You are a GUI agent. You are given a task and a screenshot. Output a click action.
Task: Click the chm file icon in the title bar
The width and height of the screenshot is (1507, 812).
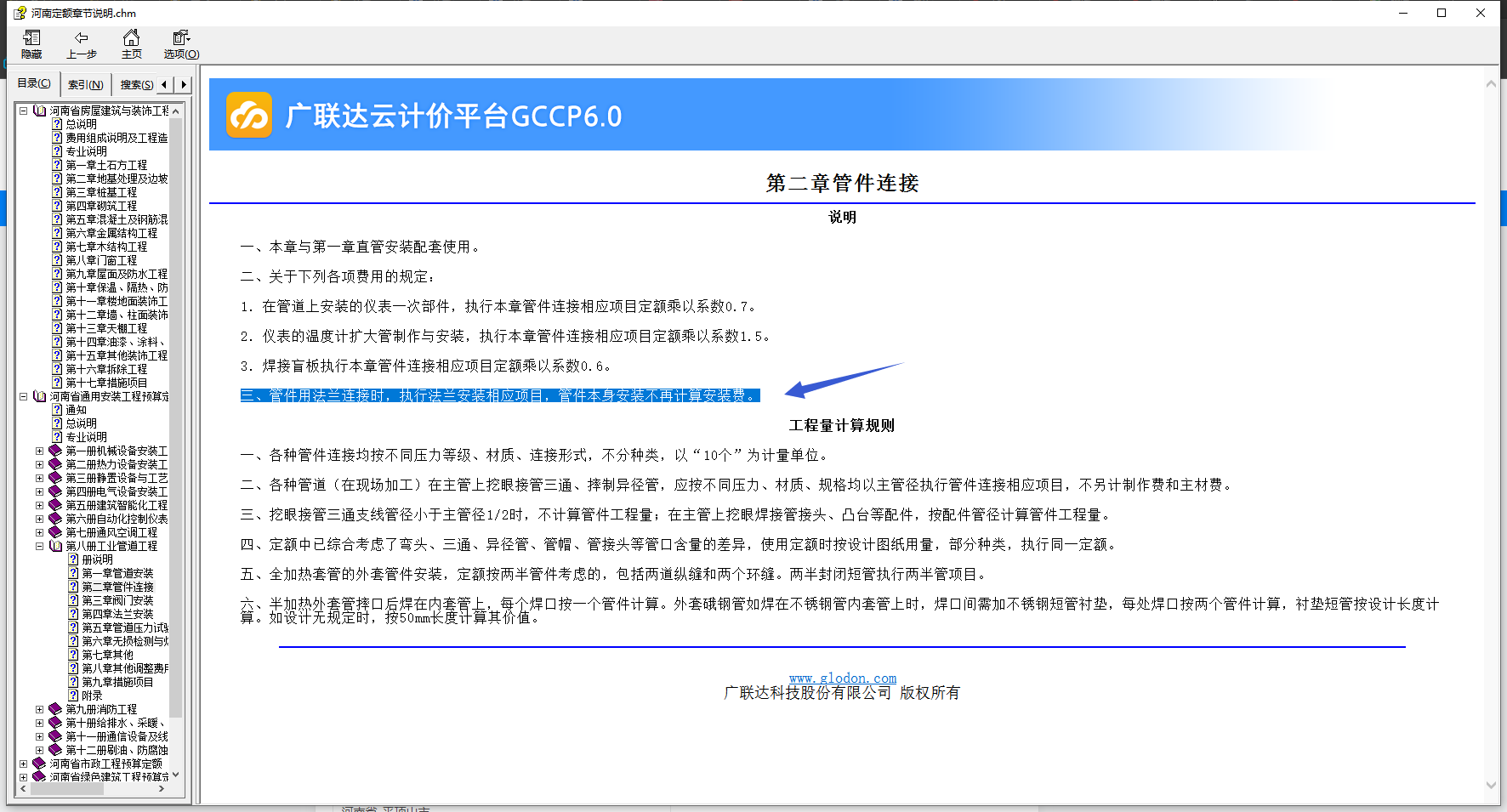(x=20, y=13)
